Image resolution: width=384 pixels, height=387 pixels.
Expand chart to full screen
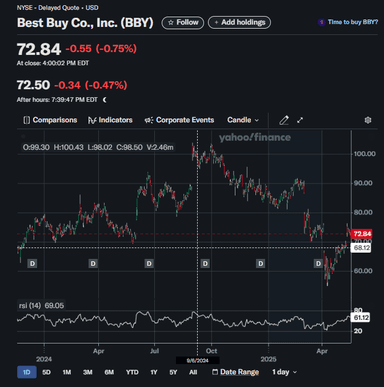click(300, 120)
